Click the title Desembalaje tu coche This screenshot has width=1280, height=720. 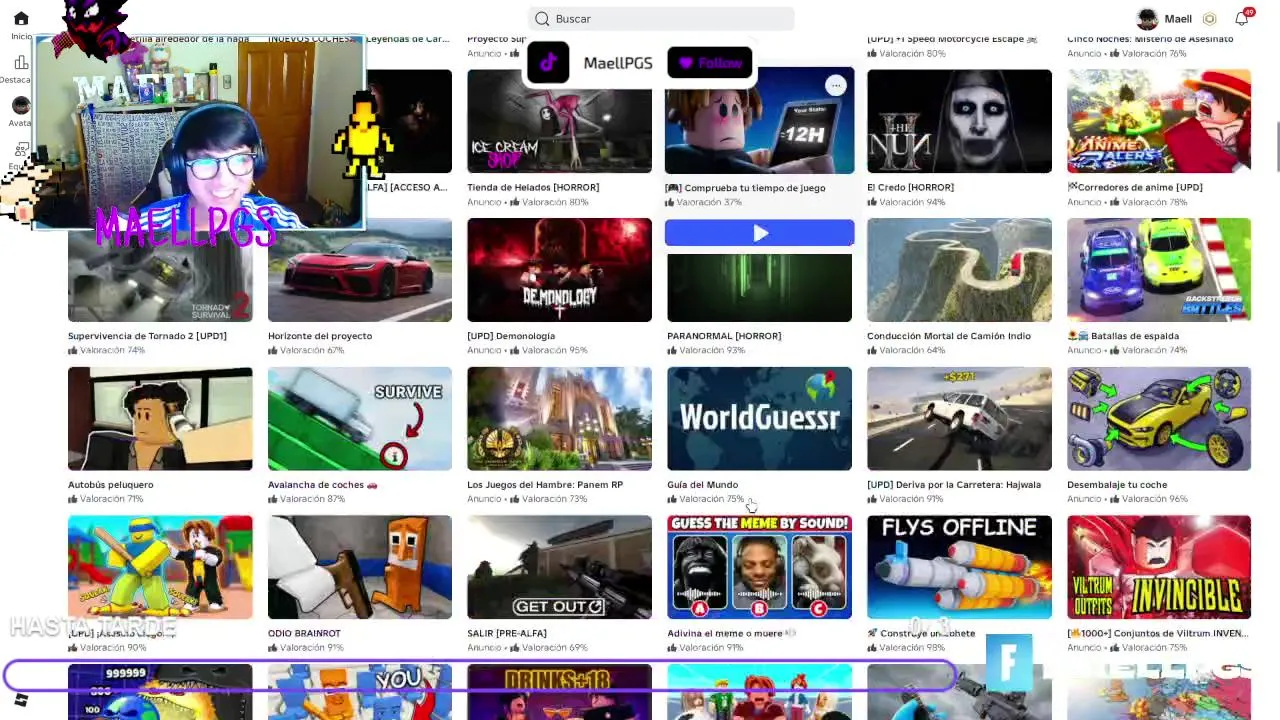point(1117,485)
